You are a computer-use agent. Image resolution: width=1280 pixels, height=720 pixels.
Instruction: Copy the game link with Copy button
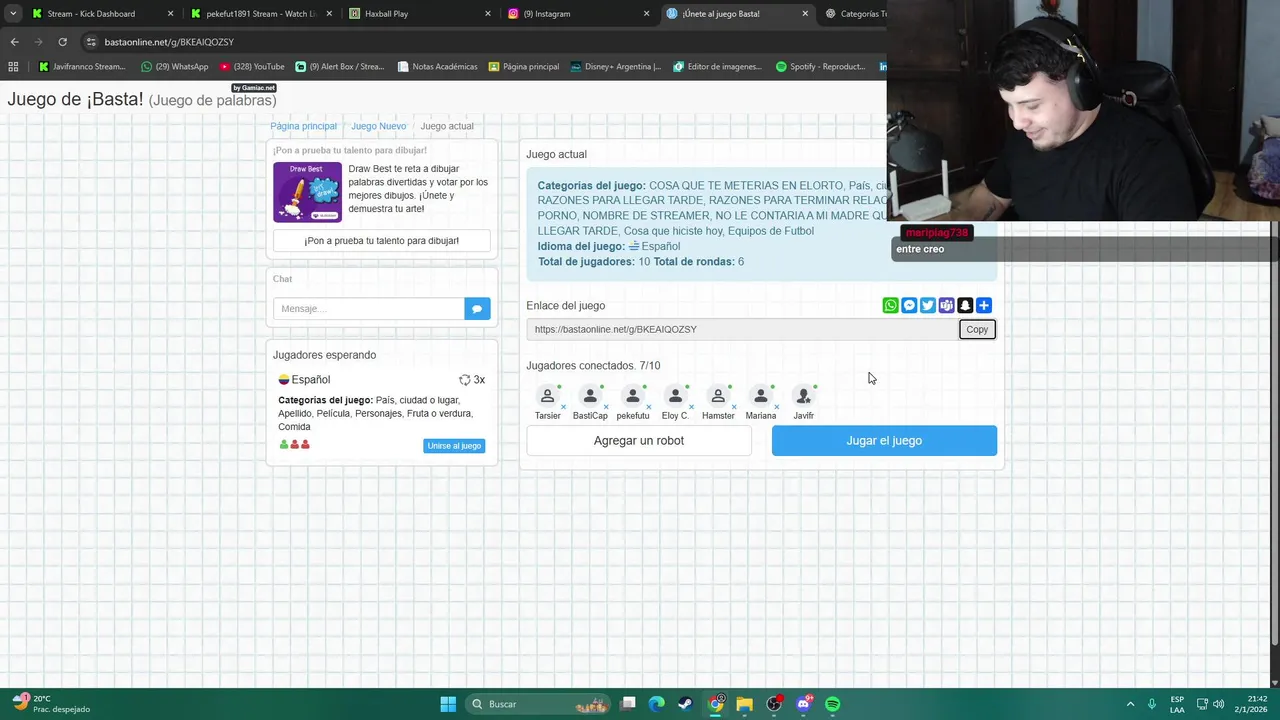click(x=977, y=329)
